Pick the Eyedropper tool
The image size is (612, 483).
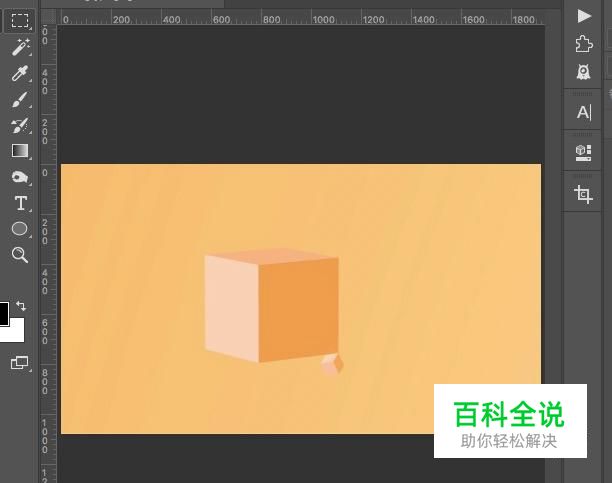click(20, 73)
